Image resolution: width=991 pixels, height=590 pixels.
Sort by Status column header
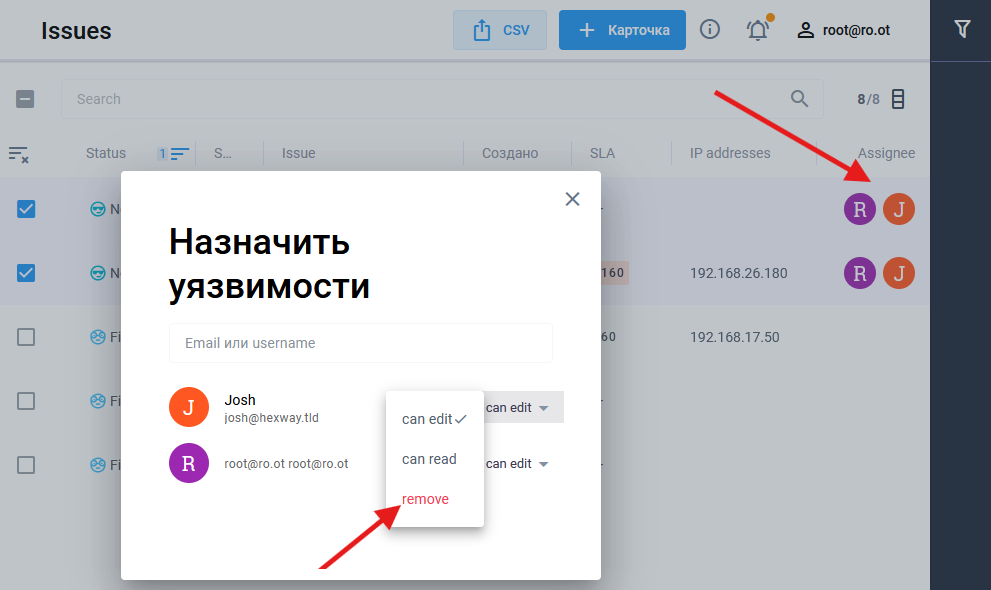(106, 153)
